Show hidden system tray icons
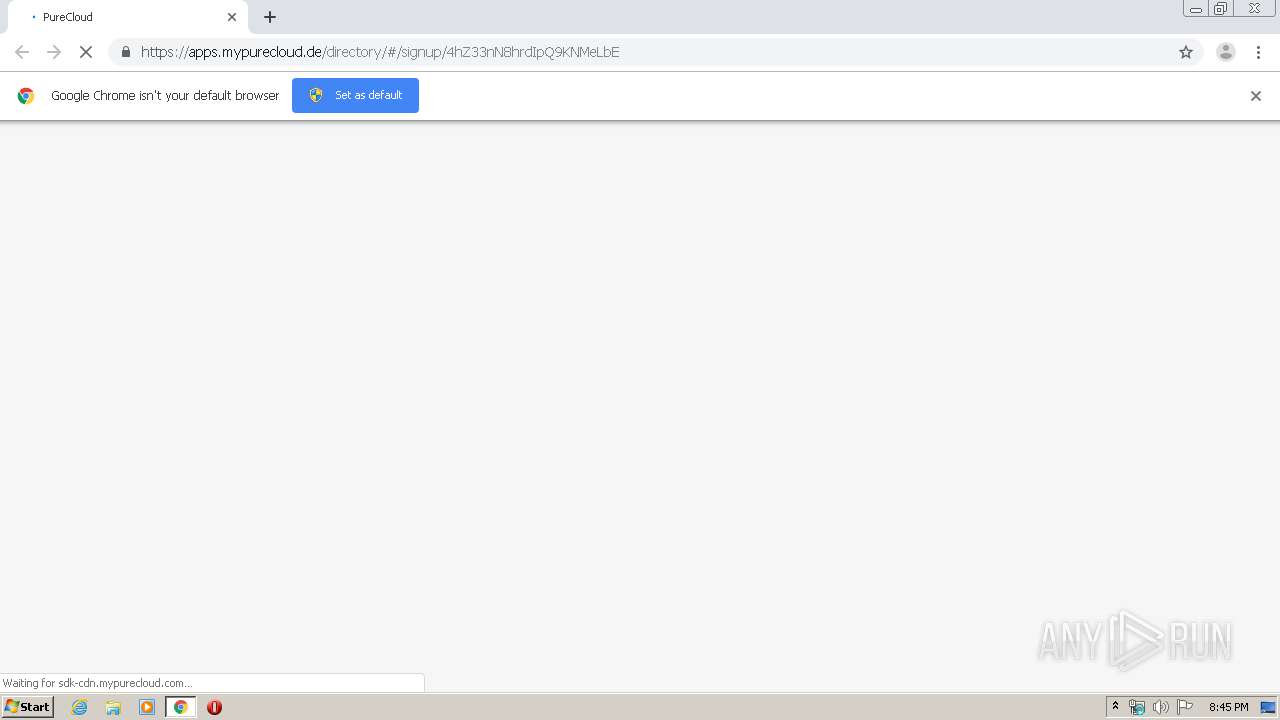The height and width of the screenshot is (720, 1280). tap(1116, 707)
